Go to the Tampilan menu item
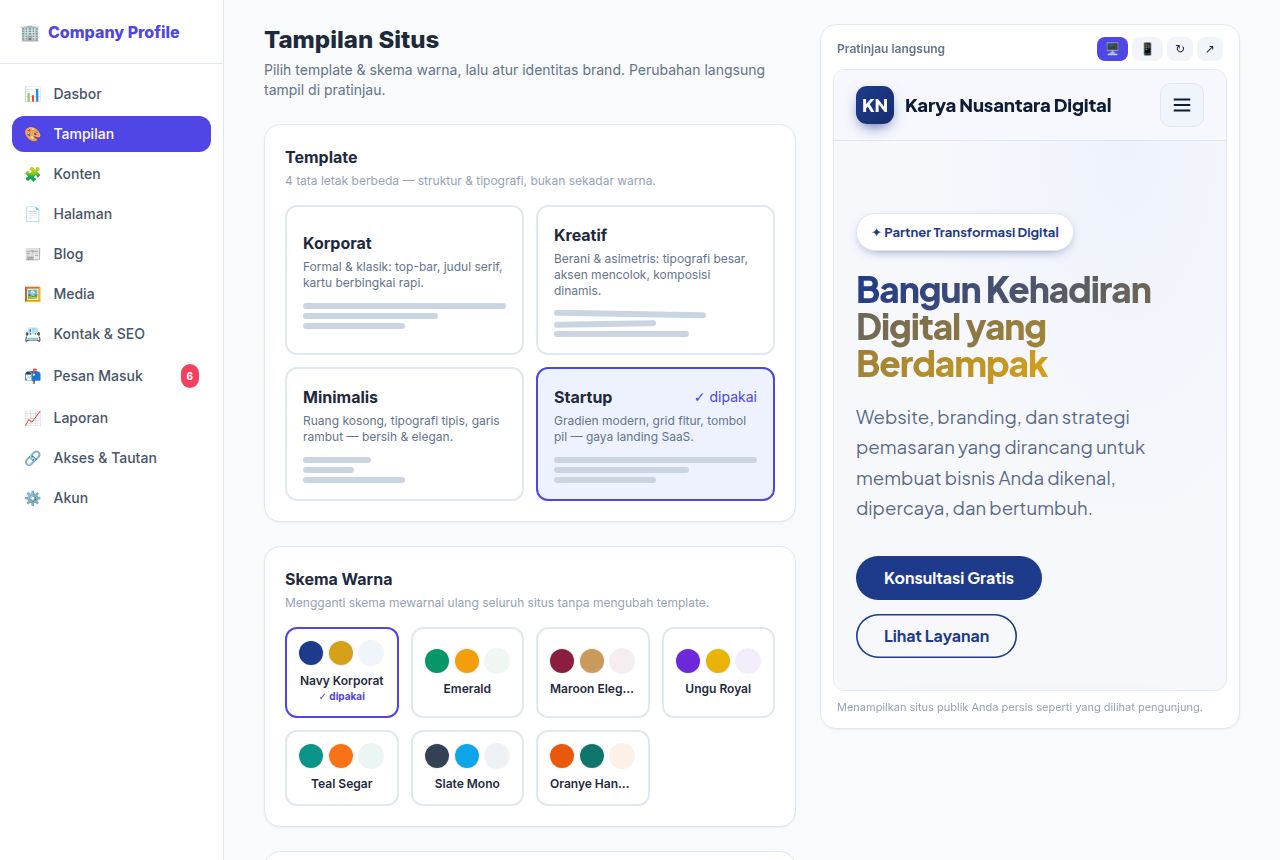The image size is (1280, 860). (111, 134)
